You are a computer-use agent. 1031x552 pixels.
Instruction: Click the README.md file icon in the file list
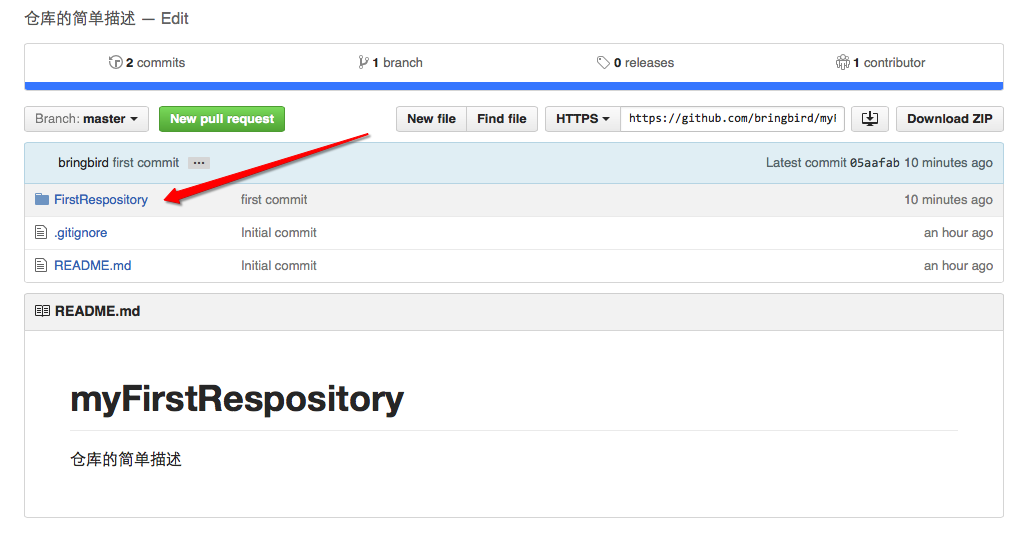pyautogui.click(x=41, y=265)
